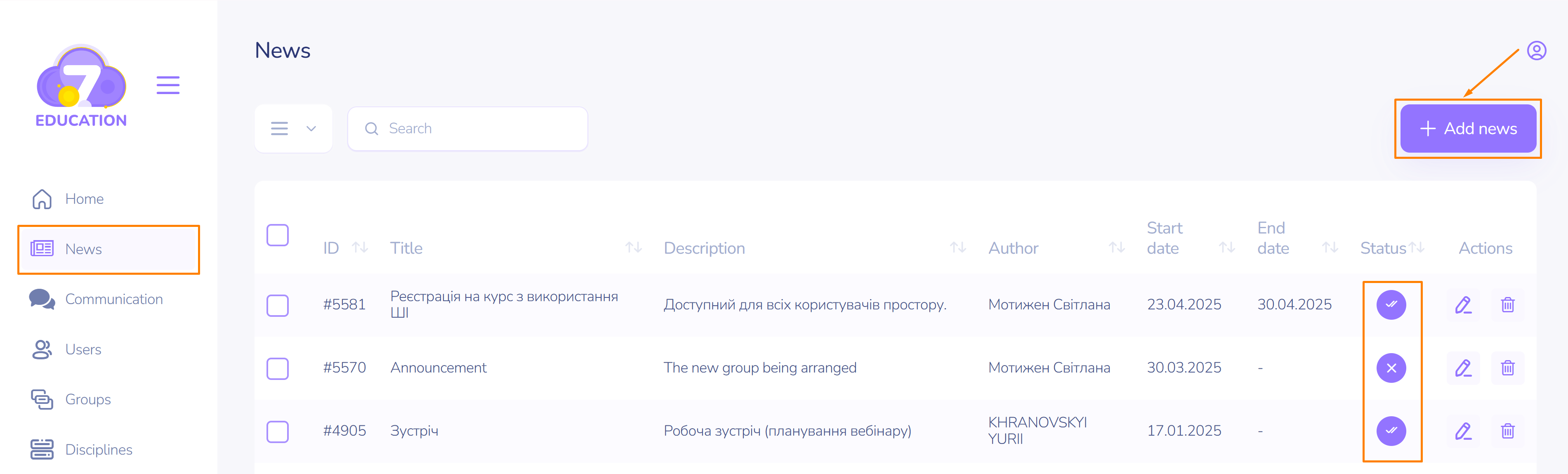This screenshot has width=1568, height=474.
Task: Open Communication in the sidebar
Action: pyautogui.click(x=113, y=299)
